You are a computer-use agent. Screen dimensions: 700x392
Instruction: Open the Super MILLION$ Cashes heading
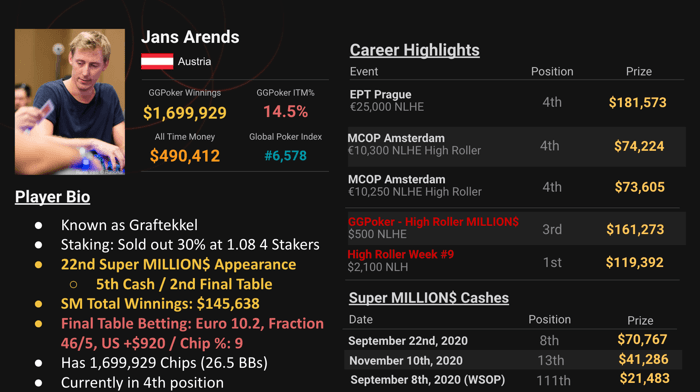point(429,298)
